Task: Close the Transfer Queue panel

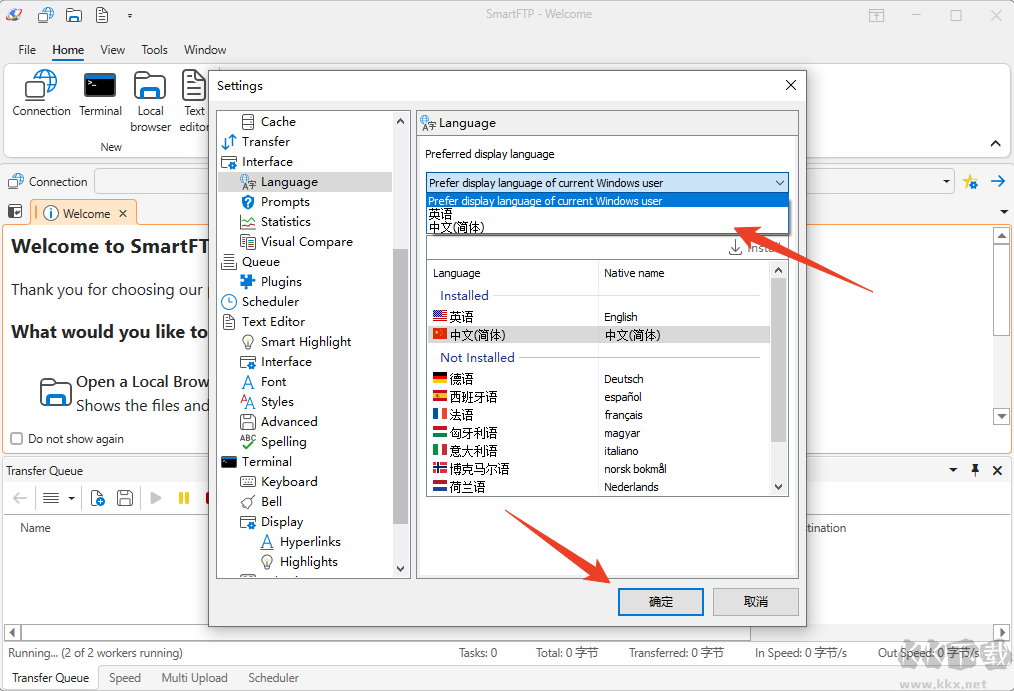Action: point(997,471)
